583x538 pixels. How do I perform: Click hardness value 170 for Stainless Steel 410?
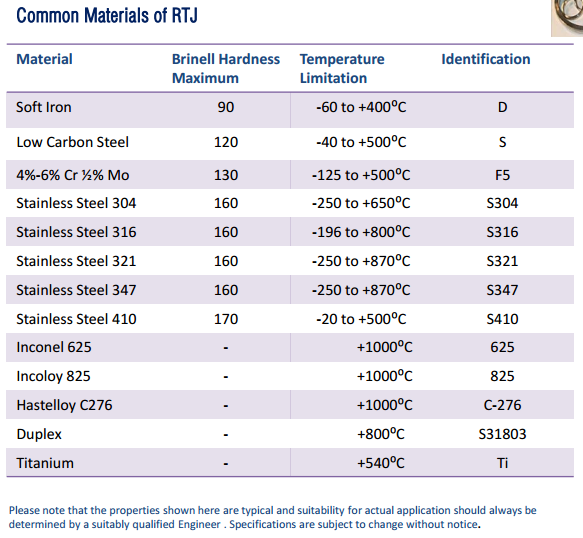[x=226, y=319]
